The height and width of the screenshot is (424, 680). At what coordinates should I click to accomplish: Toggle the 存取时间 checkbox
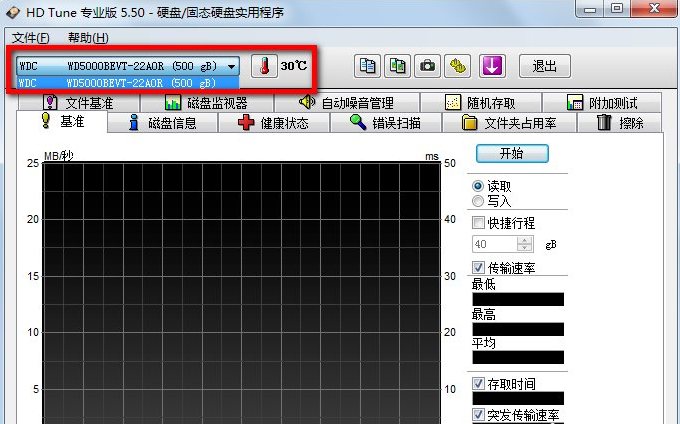[x=478, y=383]
